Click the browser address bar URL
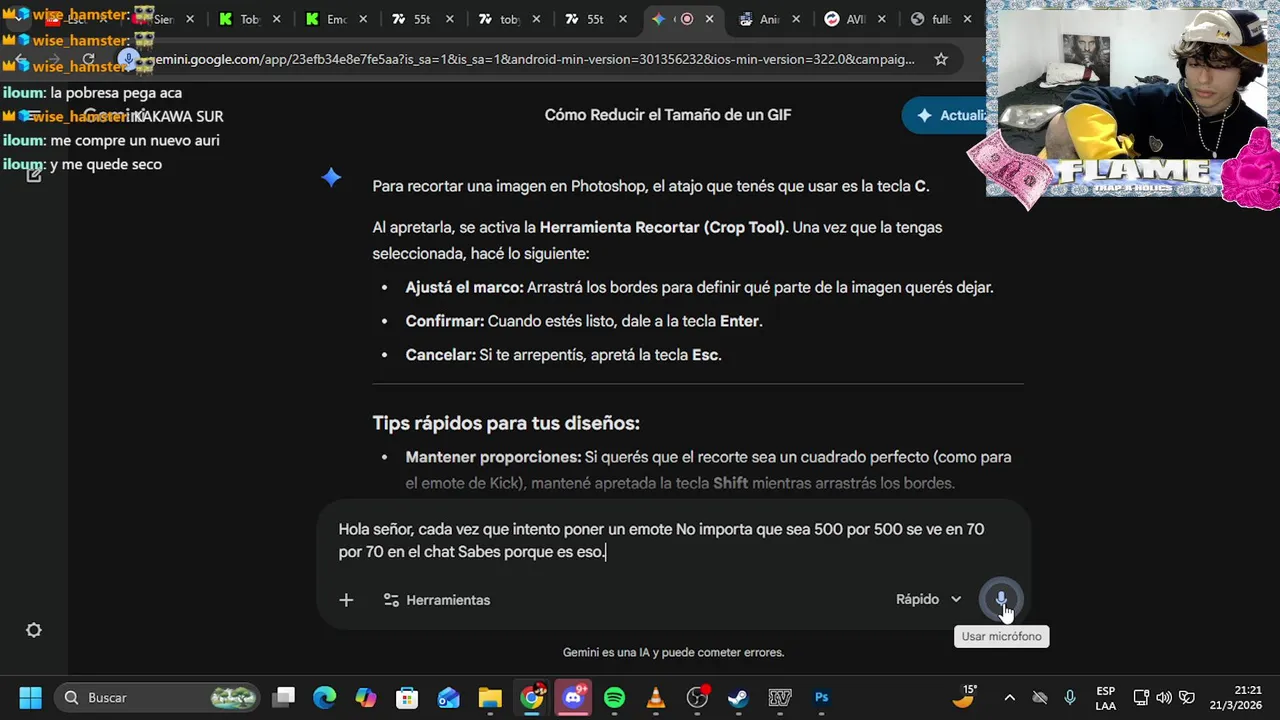Viewport: 1280px width, 720px height. [530, 59]
